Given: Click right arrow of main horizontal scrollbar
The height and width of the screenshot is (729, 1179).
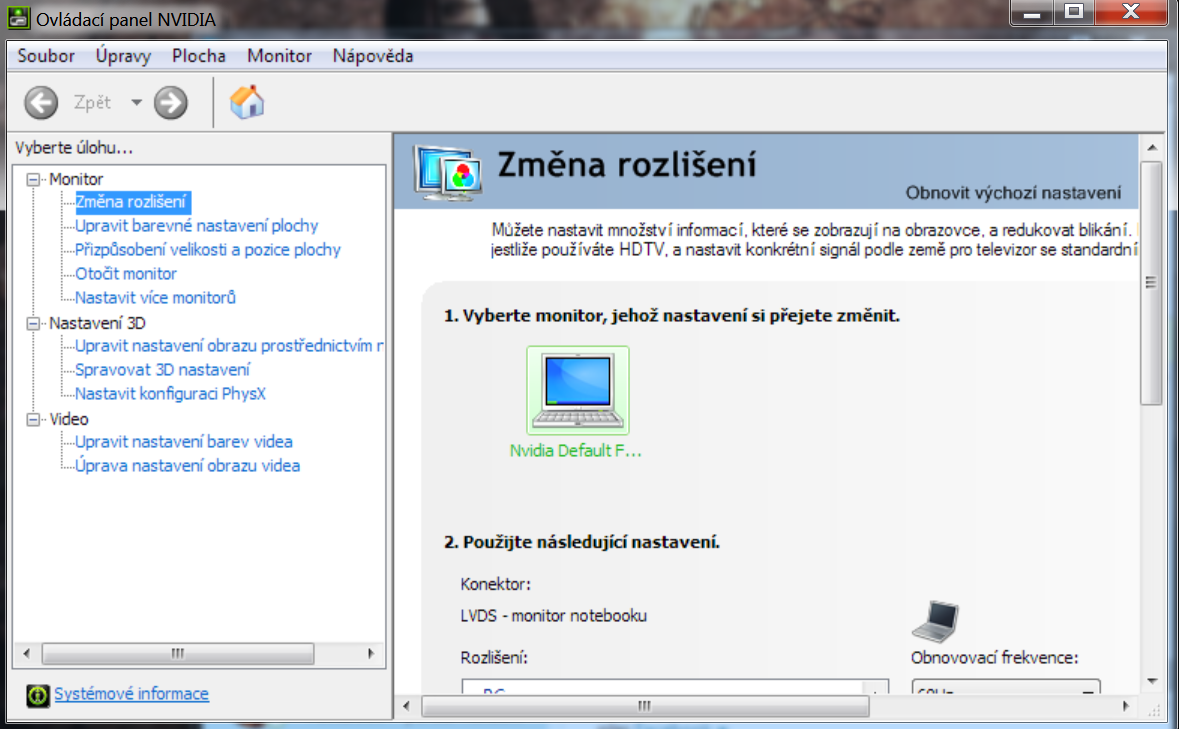Looking at the screenshot, I should (x=1126, y=706).
